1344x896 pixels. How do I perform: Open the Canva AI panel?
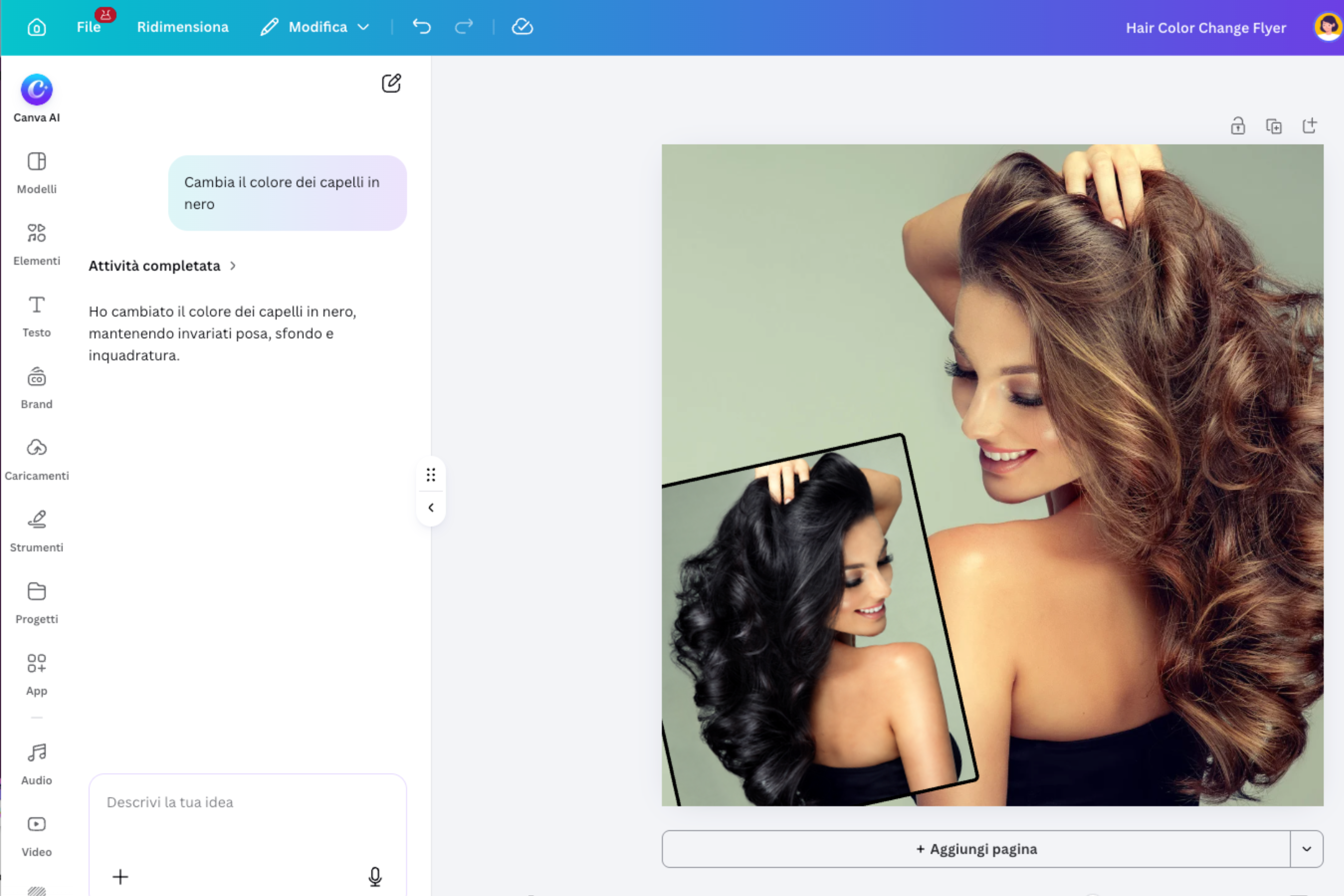coord(37,98)
